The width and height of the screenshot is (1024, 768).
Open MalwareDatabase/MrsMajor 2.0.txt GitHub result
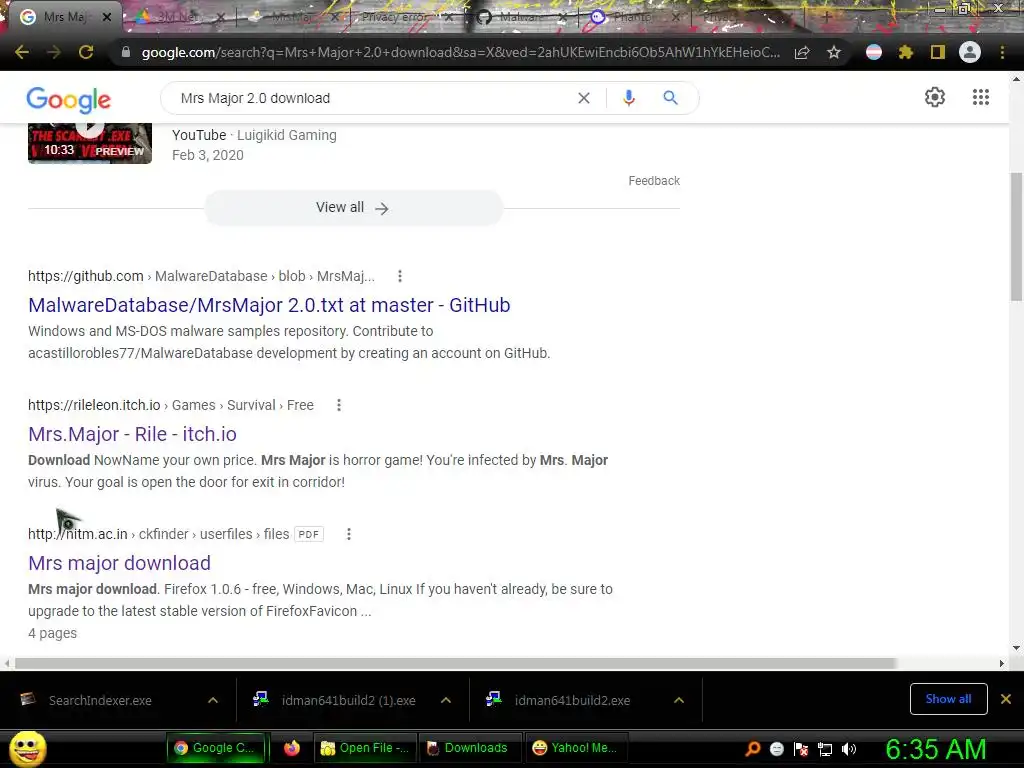pyautogui.click(x=269, y=305)
